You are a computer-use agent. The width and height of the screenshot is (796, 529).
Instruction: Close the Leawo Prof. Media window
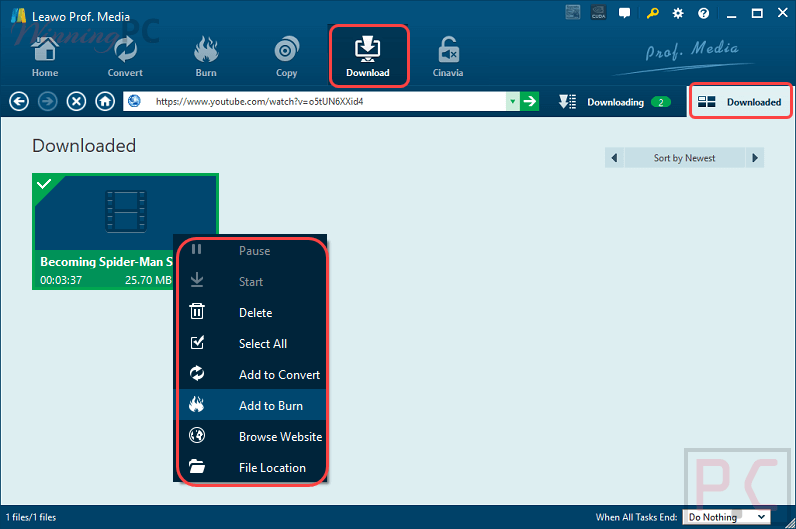point(782,13)
